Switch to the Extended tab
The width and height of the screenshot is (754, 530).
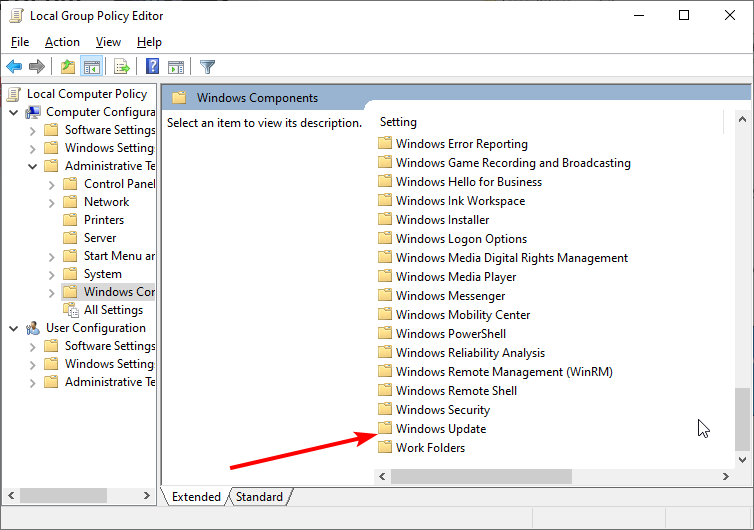tap(196, 496)
